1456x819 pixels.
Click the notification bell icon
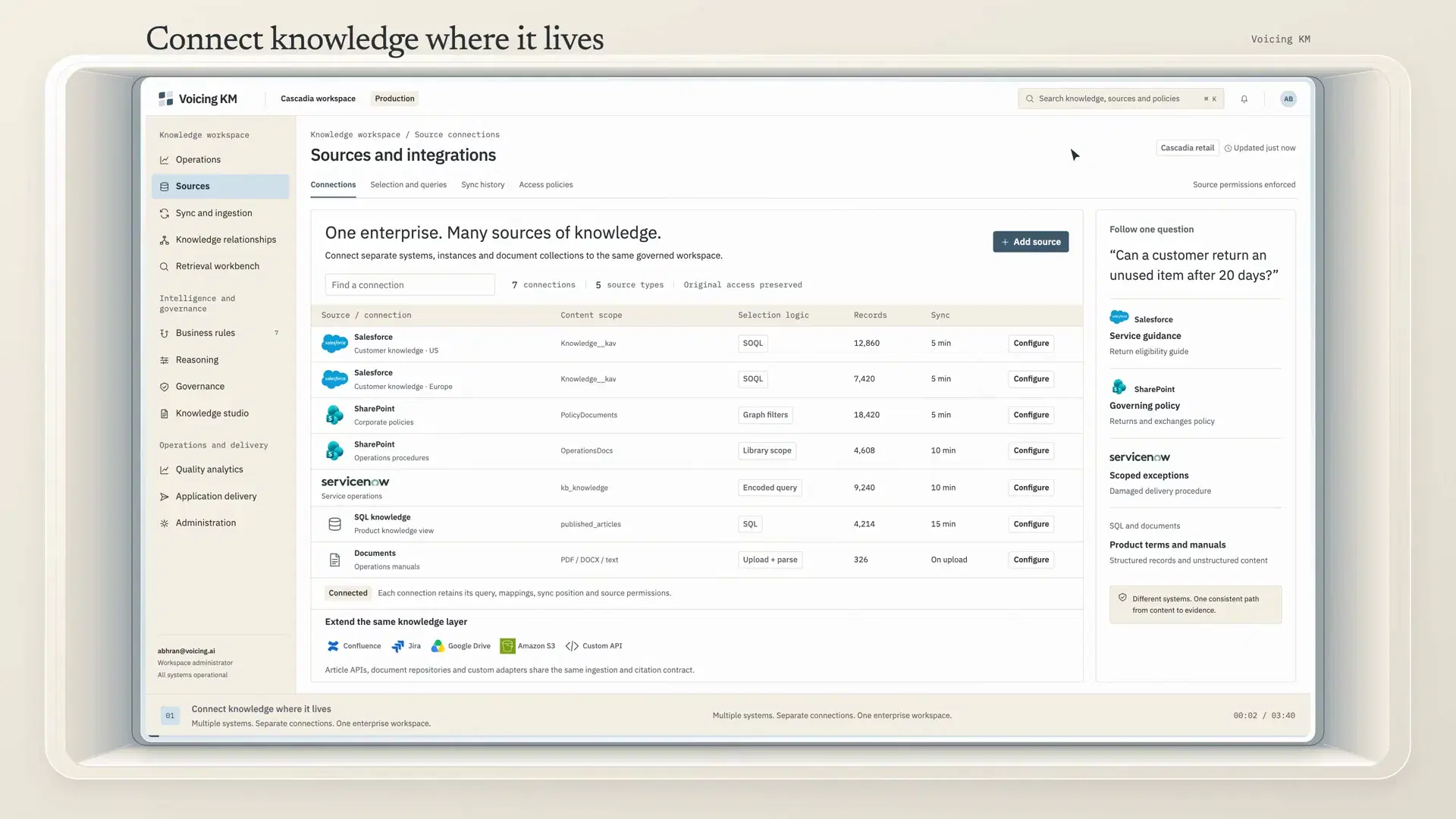(x=1244, y=99)
